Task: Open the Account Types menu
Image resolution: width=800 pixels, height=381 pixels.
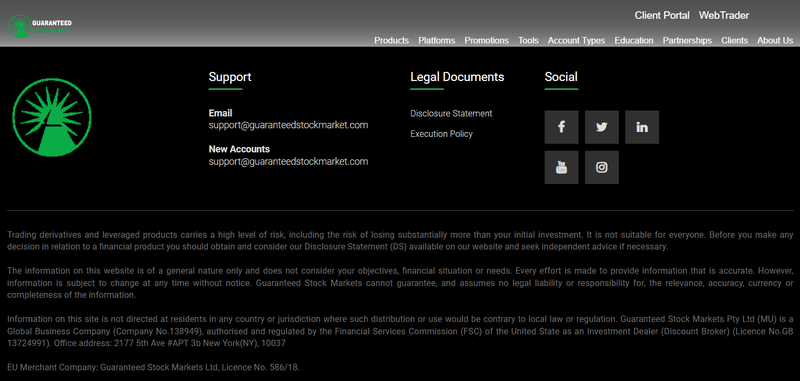Action: coord(576,40)
